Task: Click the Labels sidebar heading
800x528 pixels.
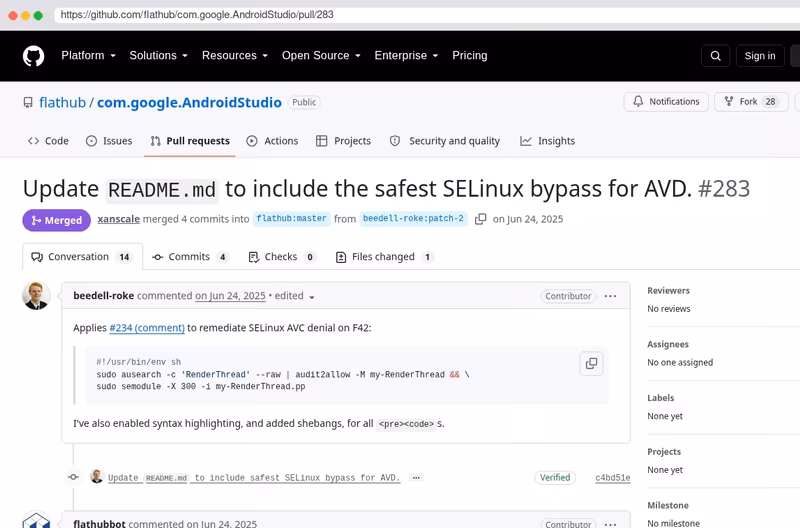Action: tap(661, 398)
